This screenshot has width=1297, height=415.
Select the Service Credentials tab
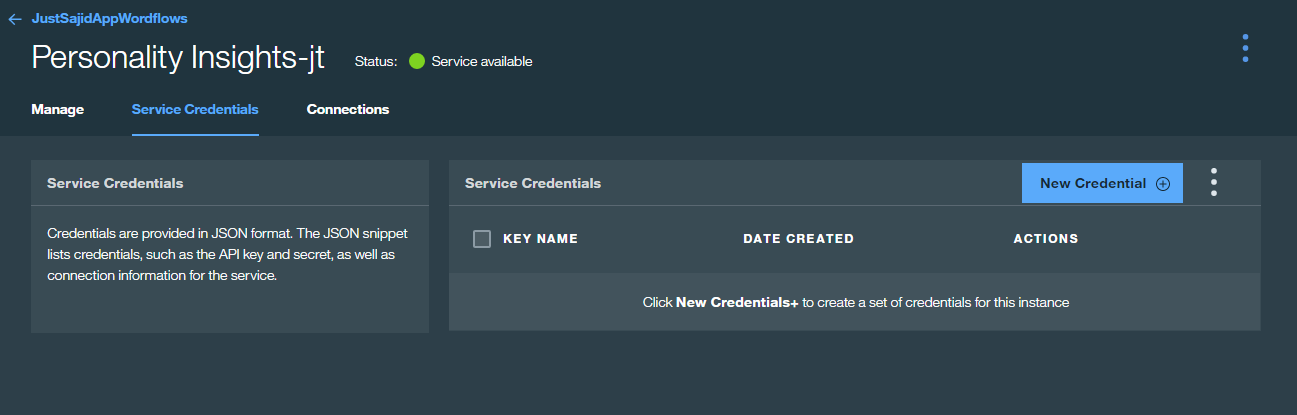(195, 109)
